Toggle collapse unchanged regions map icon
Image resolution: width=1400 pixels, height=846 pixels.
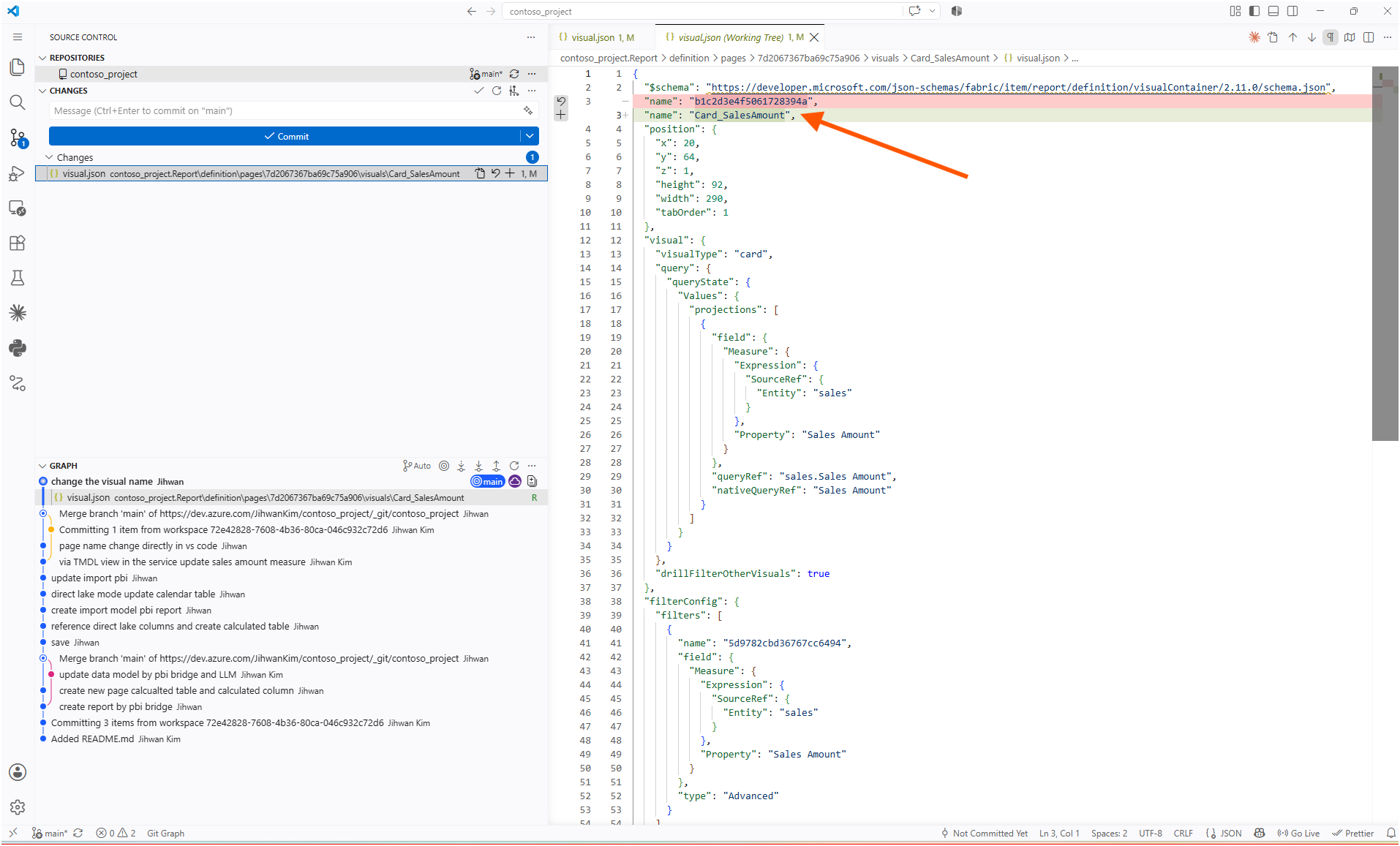[x=1350, y=37]
